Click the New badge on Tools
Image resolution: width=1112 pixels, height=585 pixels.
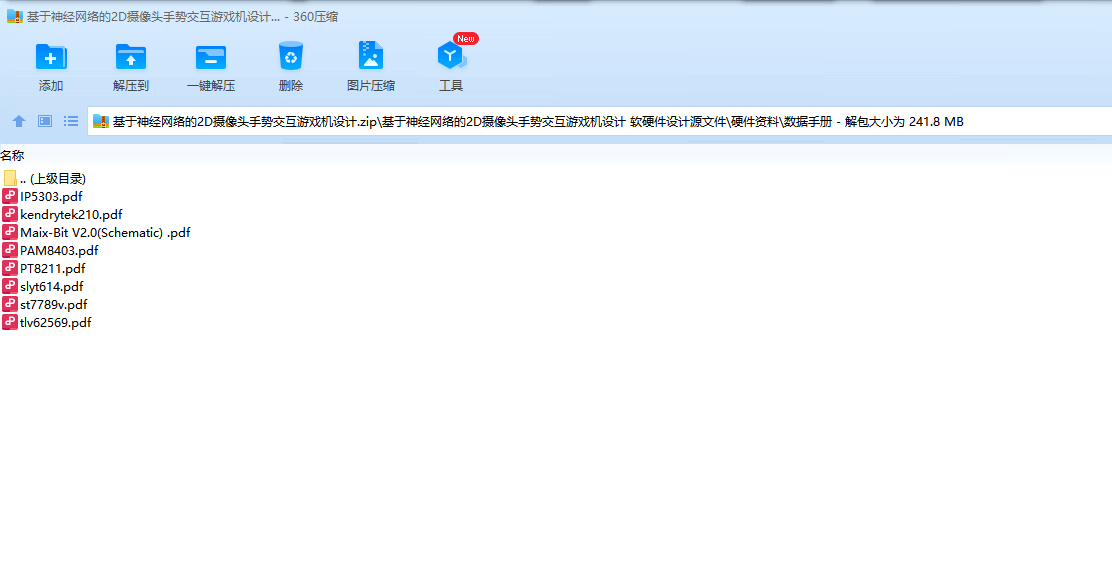(466, 39)
